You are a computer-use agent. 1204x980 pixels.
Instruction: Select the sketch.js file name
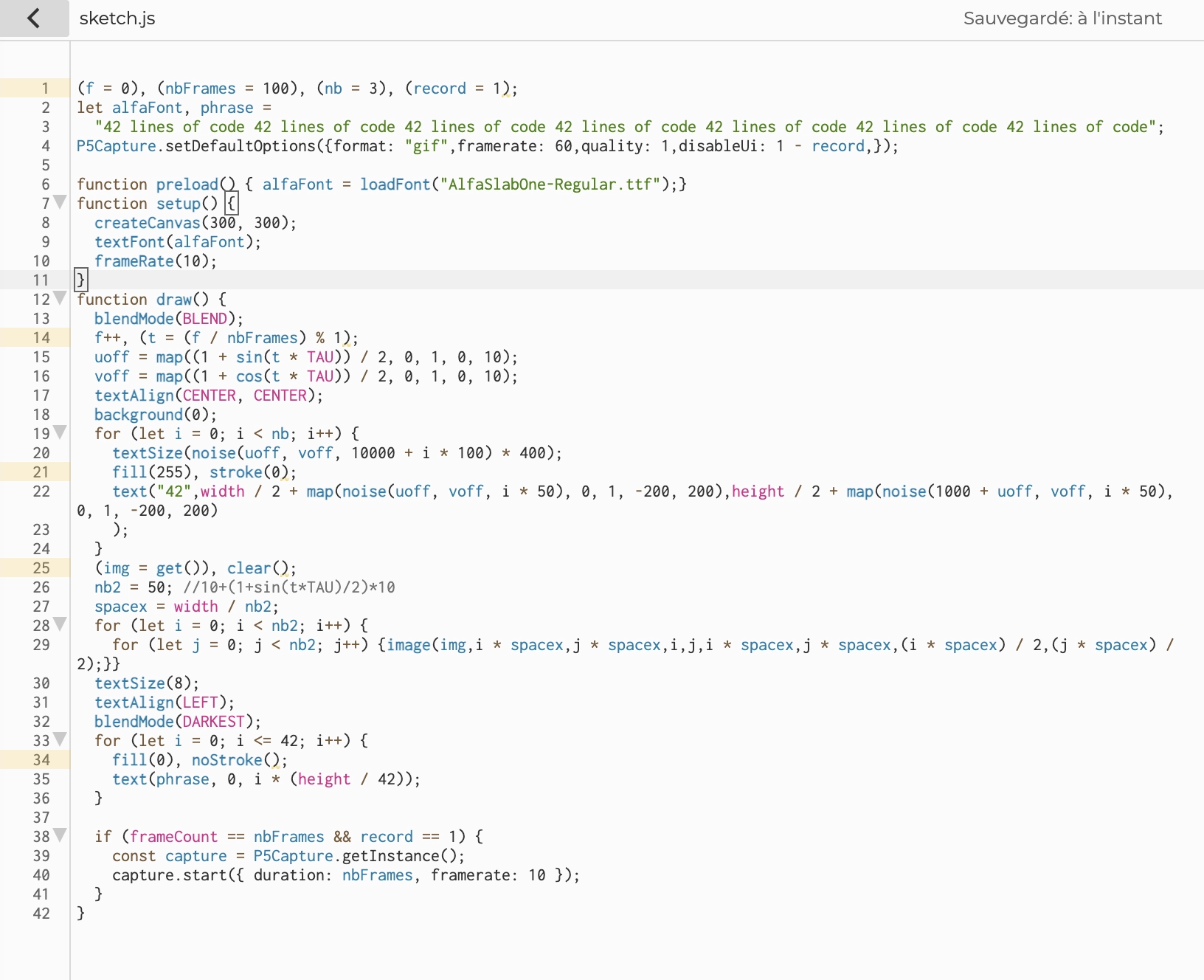click(x=117, y=18)
